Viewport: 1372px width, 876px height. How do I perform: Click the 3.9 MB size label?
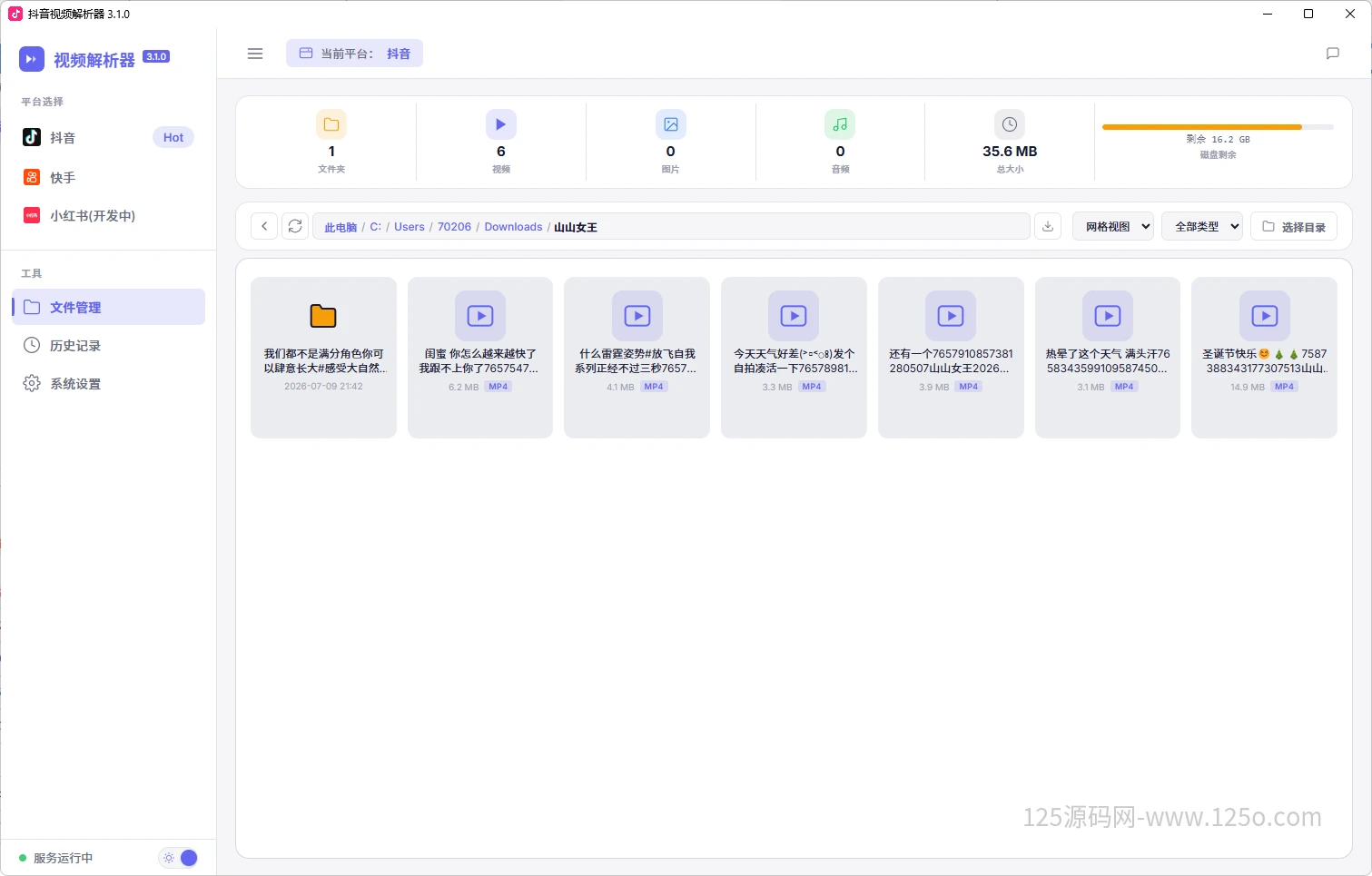point(933,387)
